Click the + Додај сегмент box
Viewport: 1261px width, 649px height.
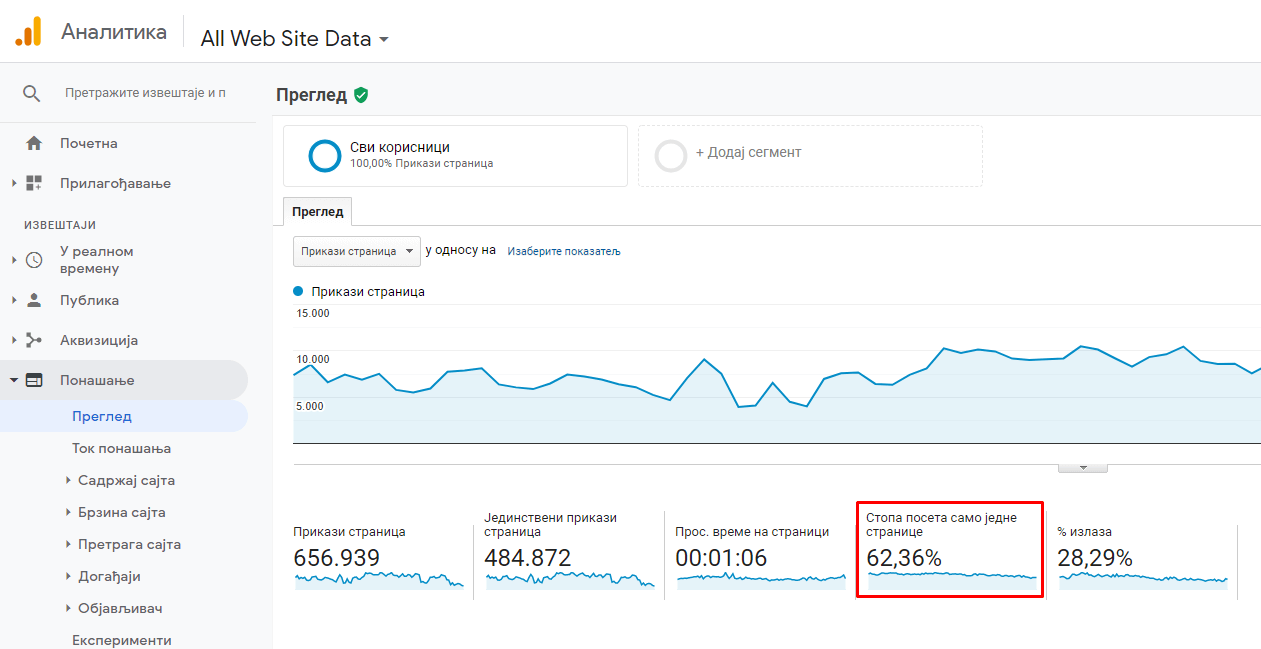810,156
